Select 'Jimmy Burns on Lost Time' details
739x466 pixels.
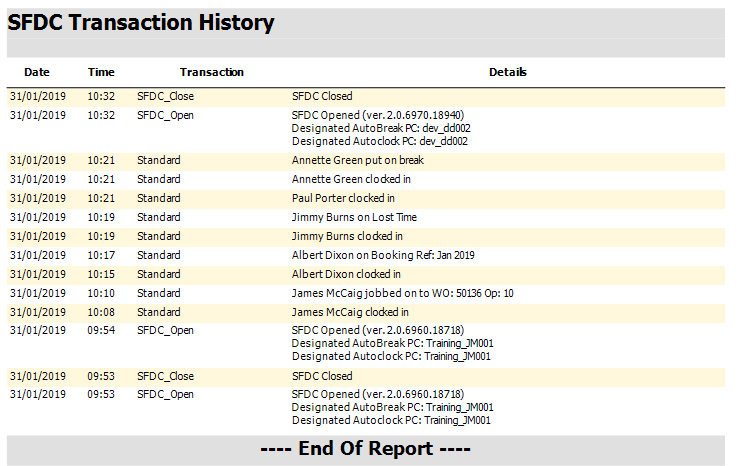click(x=354, y=217)
